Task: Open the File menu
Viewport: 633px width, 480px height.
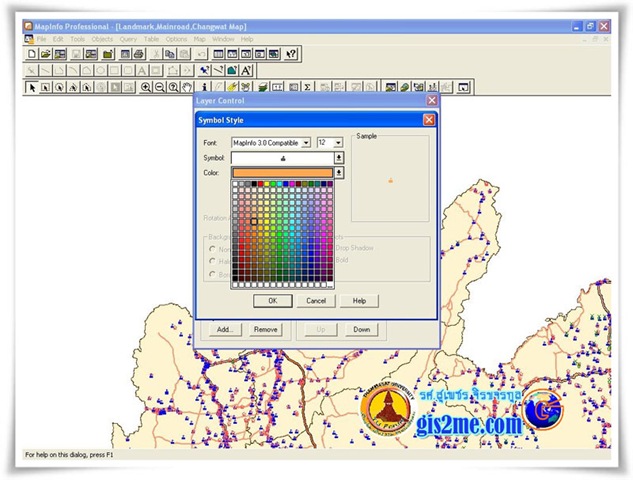Action: [x=41, y=39]
